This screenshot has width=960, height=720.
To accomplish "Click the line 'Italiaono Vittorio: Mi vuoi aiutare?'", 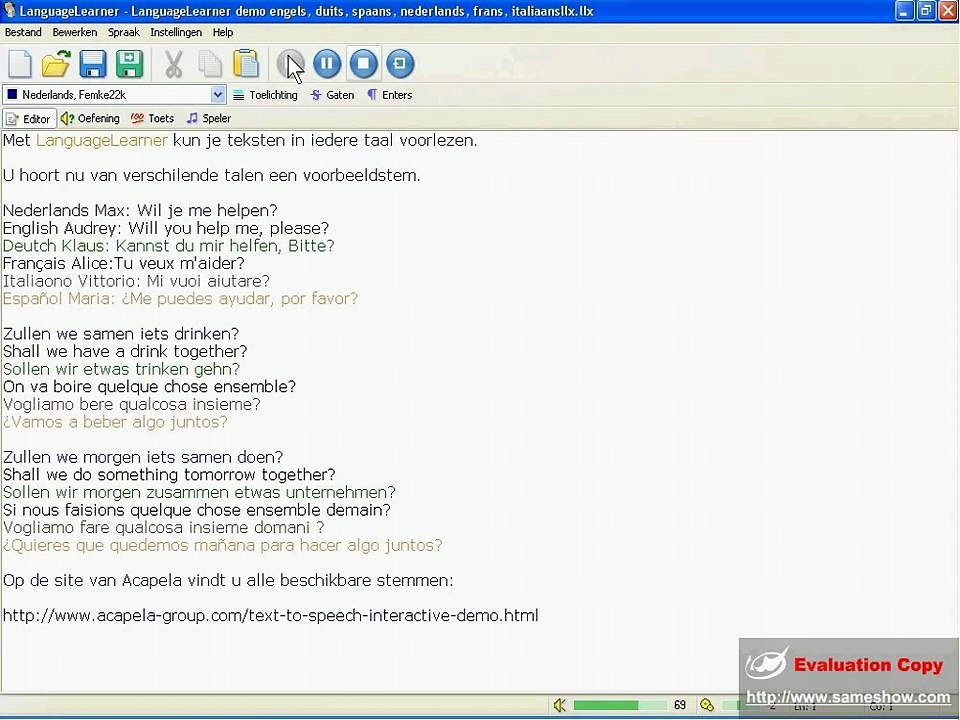I will (137, 281).
